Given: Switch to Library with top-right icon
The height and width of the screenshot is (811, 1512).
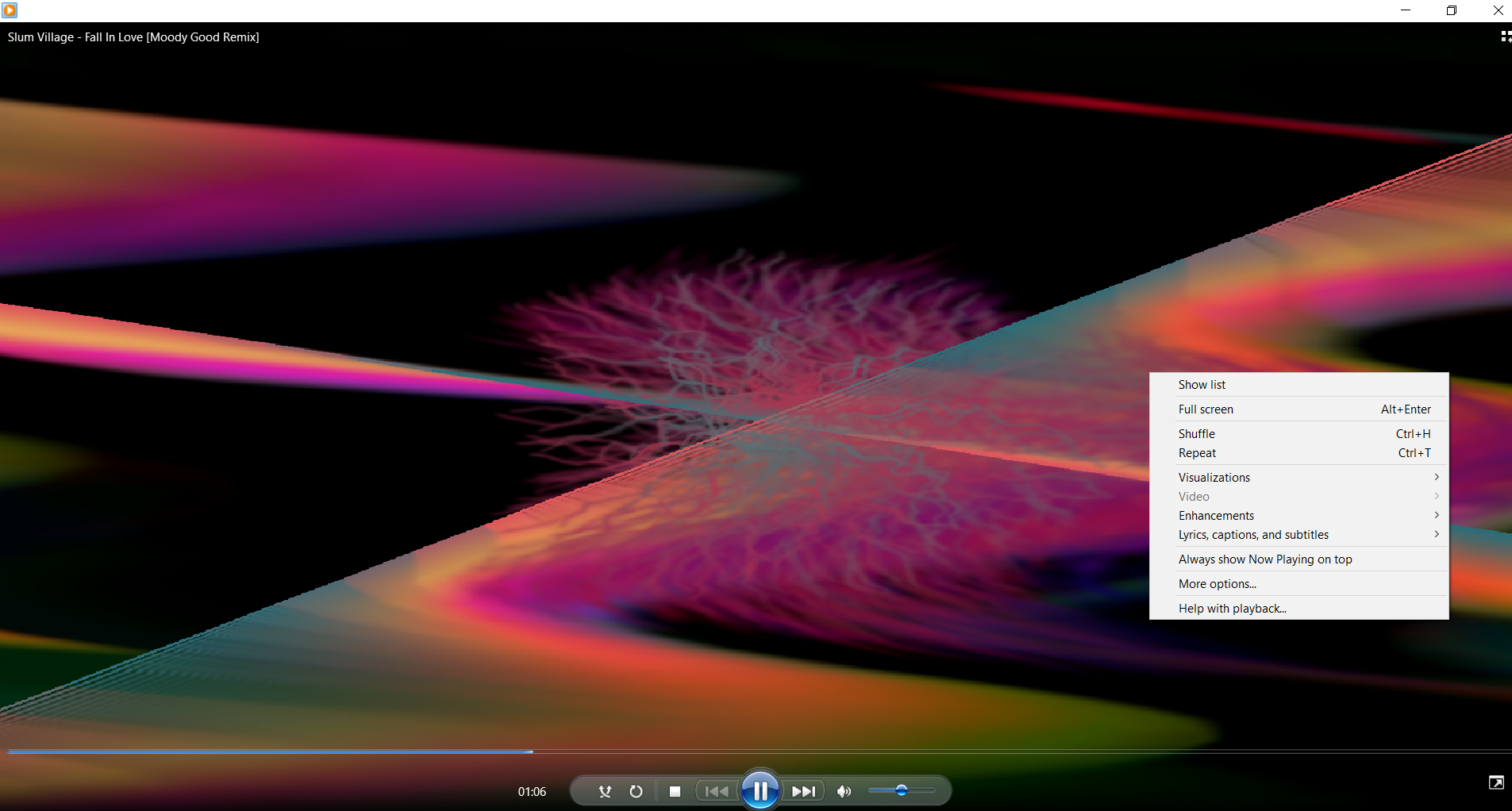Looking at the screenshot, I should pos(1505,37).
